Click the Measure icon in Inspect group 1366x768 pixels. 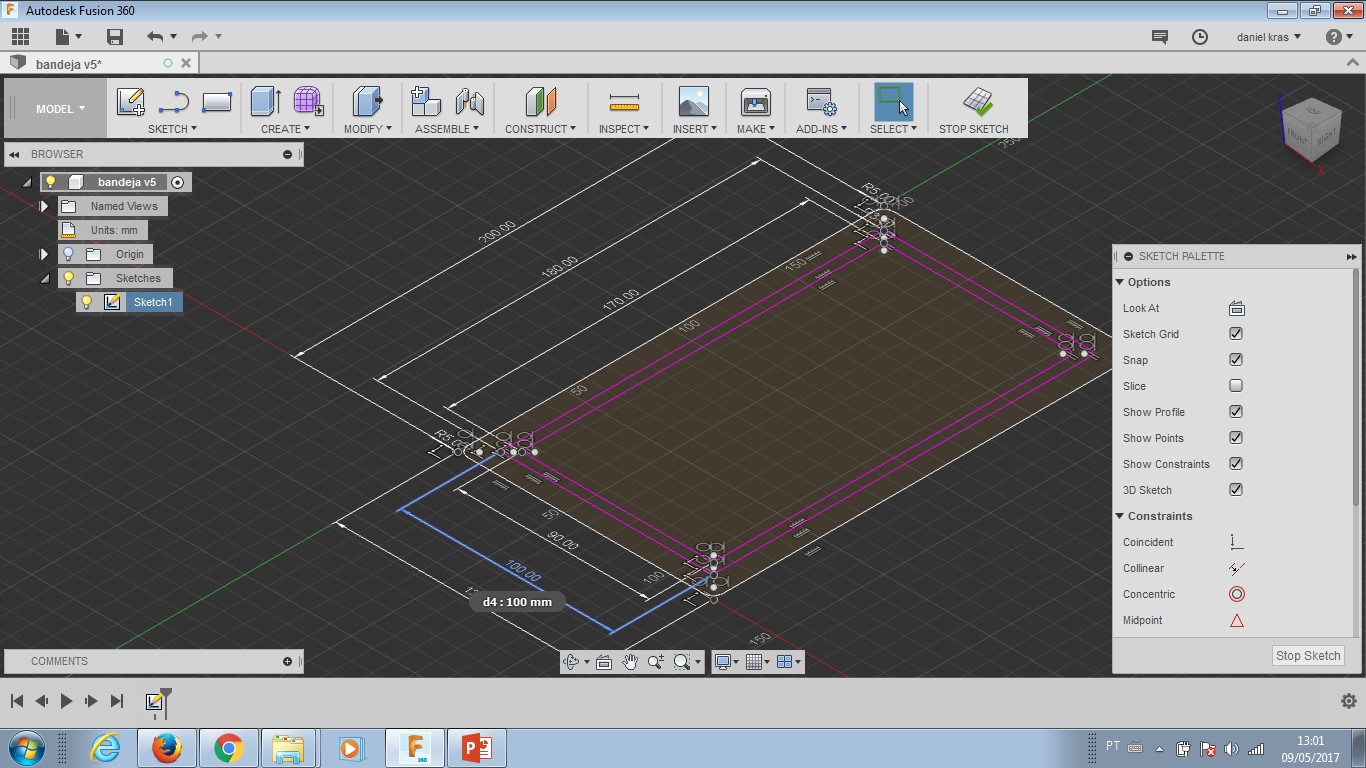pyautogui.click(x=624, y=102)
